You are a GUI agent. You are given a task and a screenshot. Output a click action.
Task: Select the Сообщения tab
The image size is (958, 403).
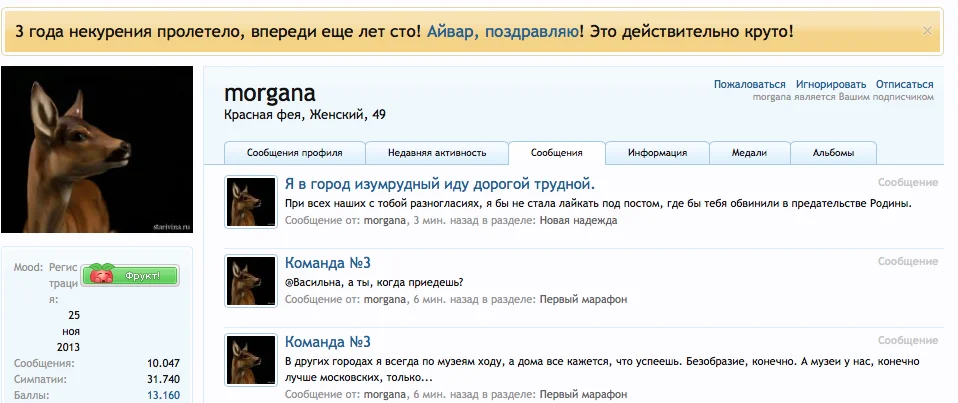557,153
